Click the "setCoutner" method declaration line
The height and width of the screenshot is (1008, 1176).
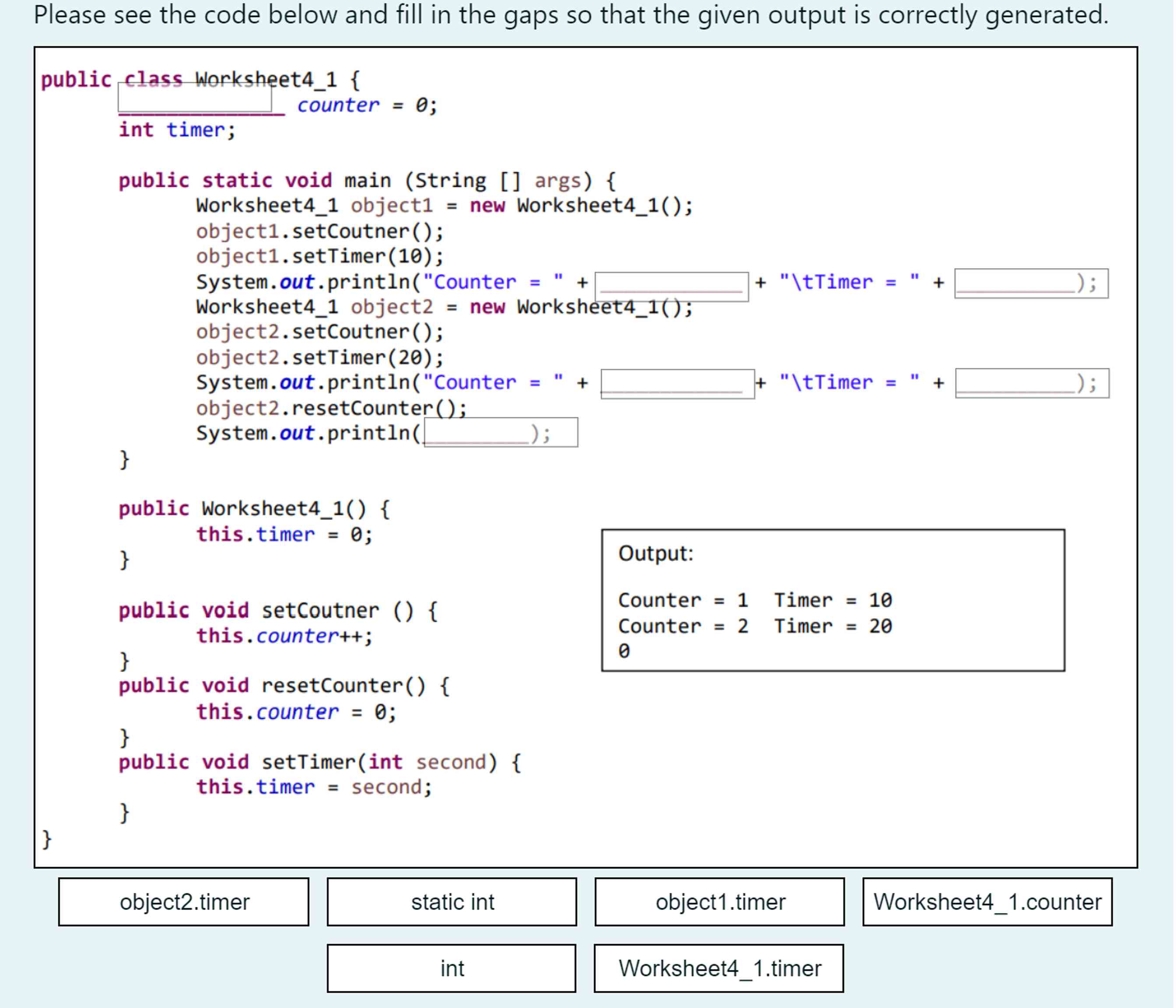point(277,610)
